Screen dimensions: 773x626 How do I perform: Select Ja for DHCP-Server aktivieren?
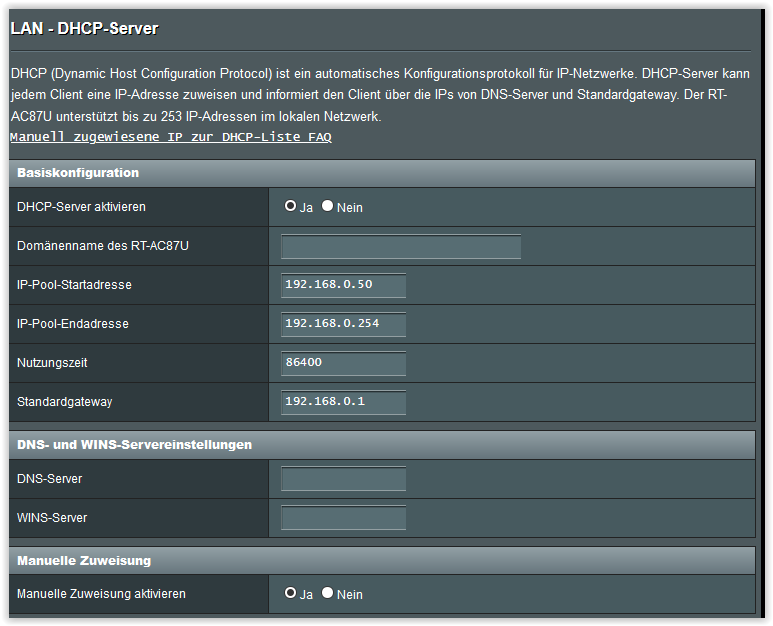tap(290, 206)
